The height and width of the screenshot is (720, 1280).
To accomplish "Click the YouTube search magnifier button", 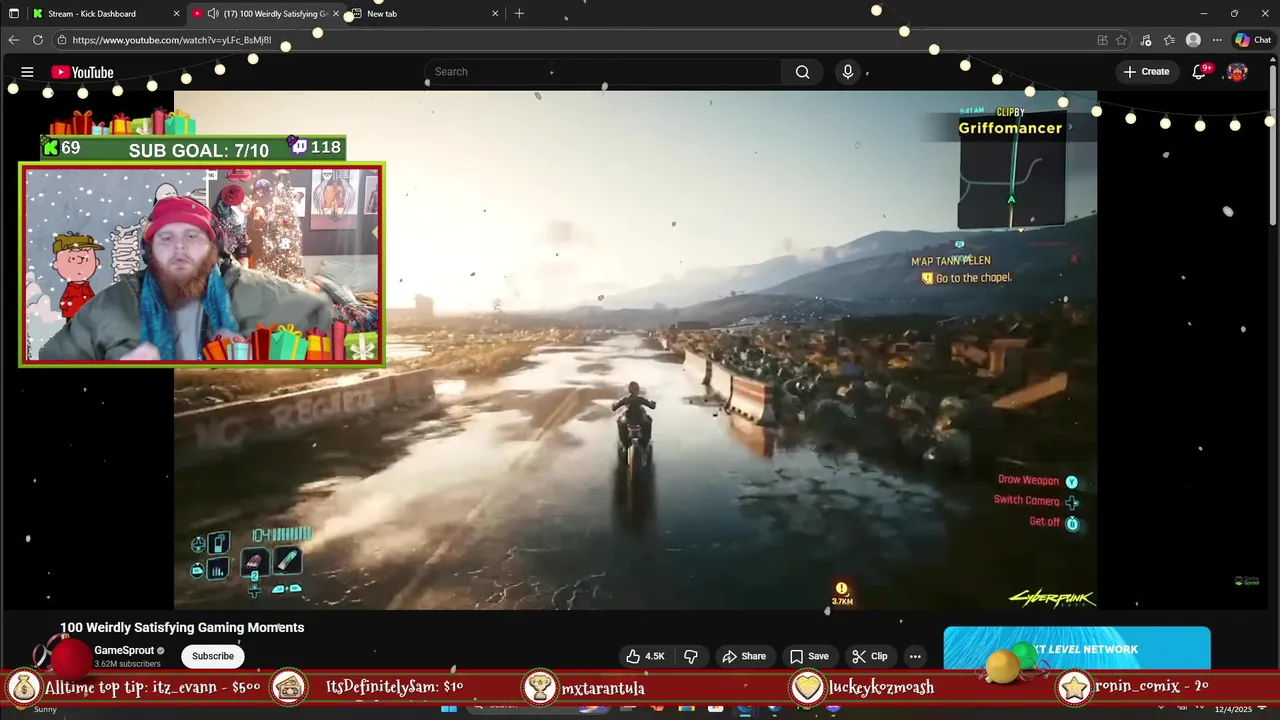I will tap(802, 72).
